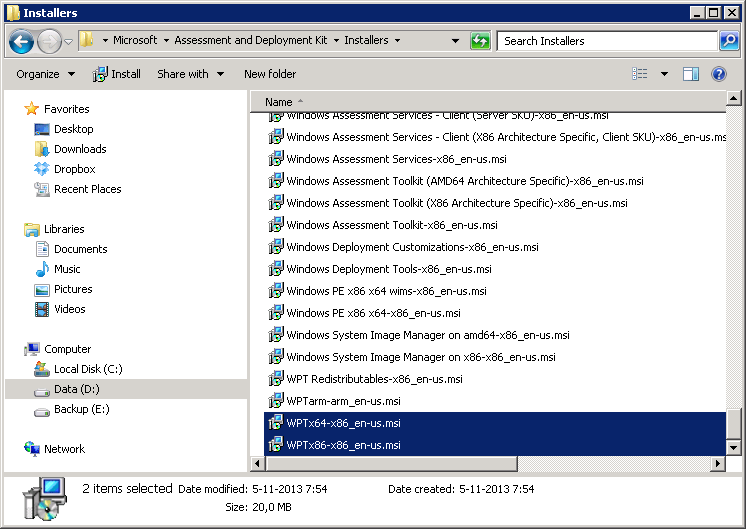Viewport: 746px width, 529px height.
Task: Click right arrow of horizontal scrollbar
Action: [x=718, y=463]
